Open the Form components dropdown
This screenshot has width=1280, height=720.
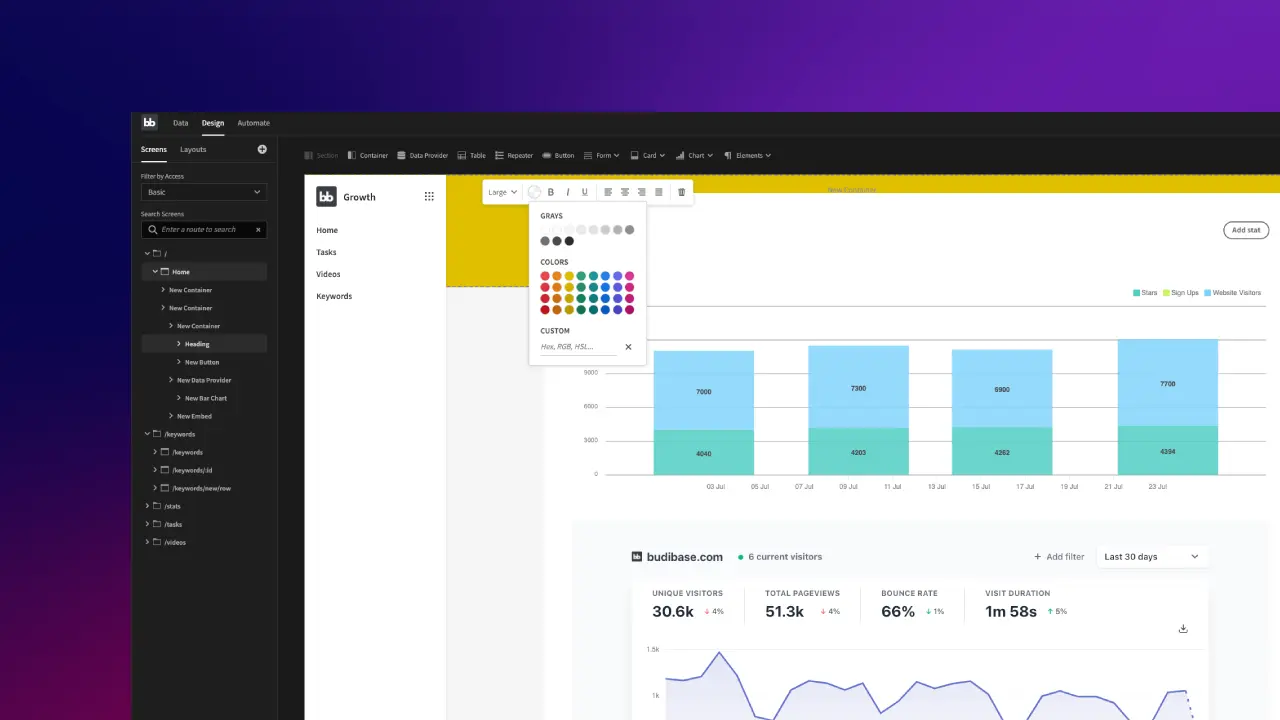coord(601,155)
